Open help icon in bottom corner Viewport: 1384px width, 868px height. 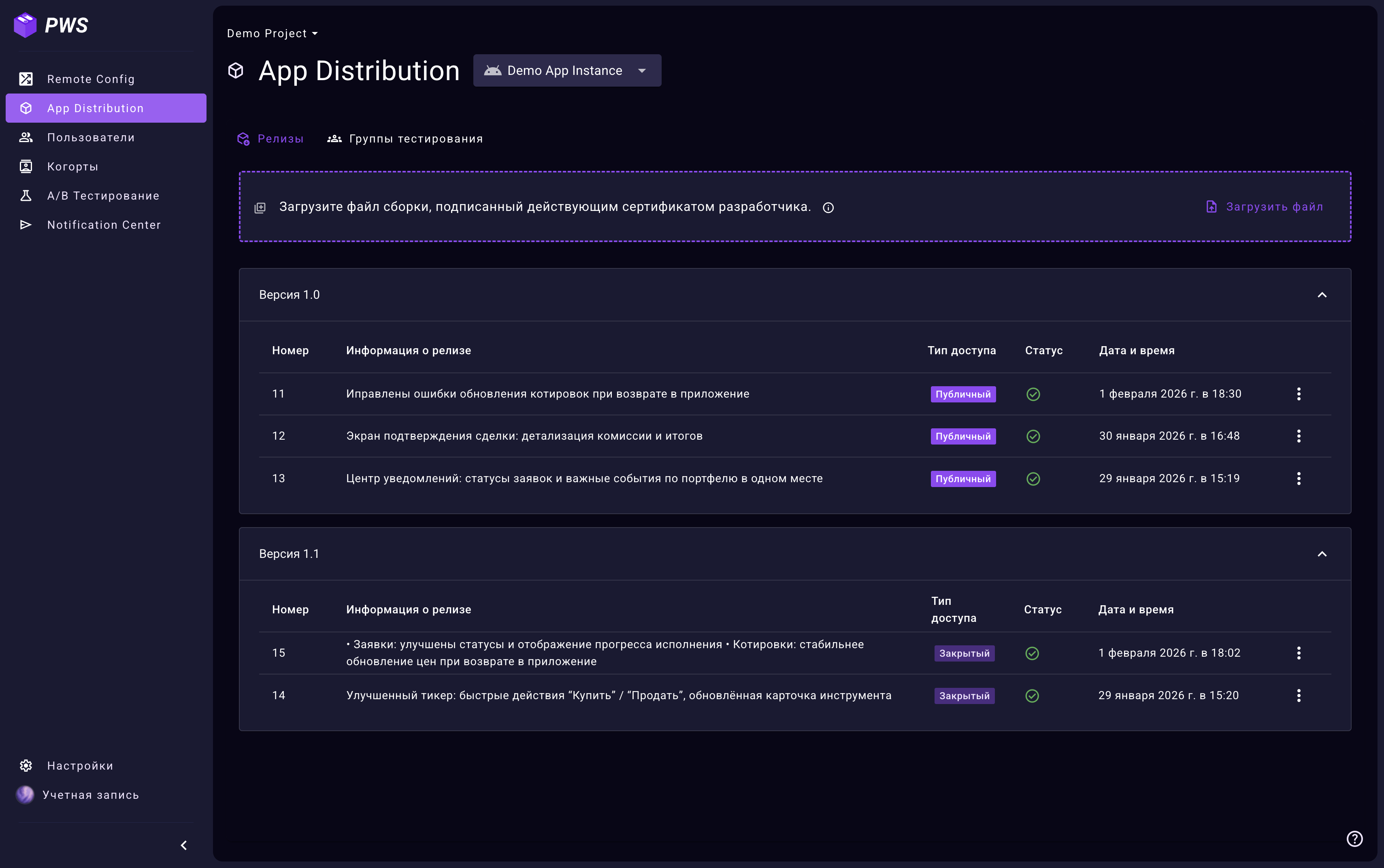tap(1354, 839)
